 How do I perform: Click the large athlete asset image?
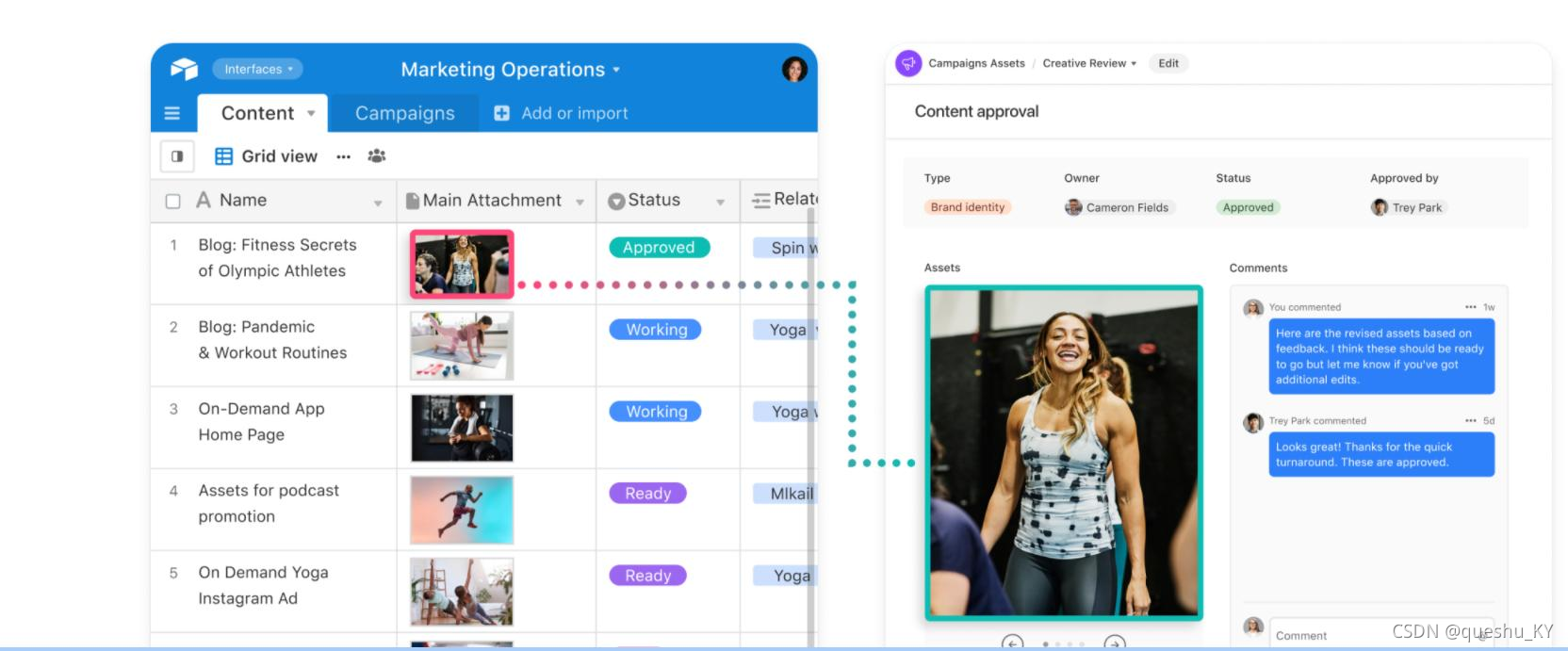pos(1064,453)
